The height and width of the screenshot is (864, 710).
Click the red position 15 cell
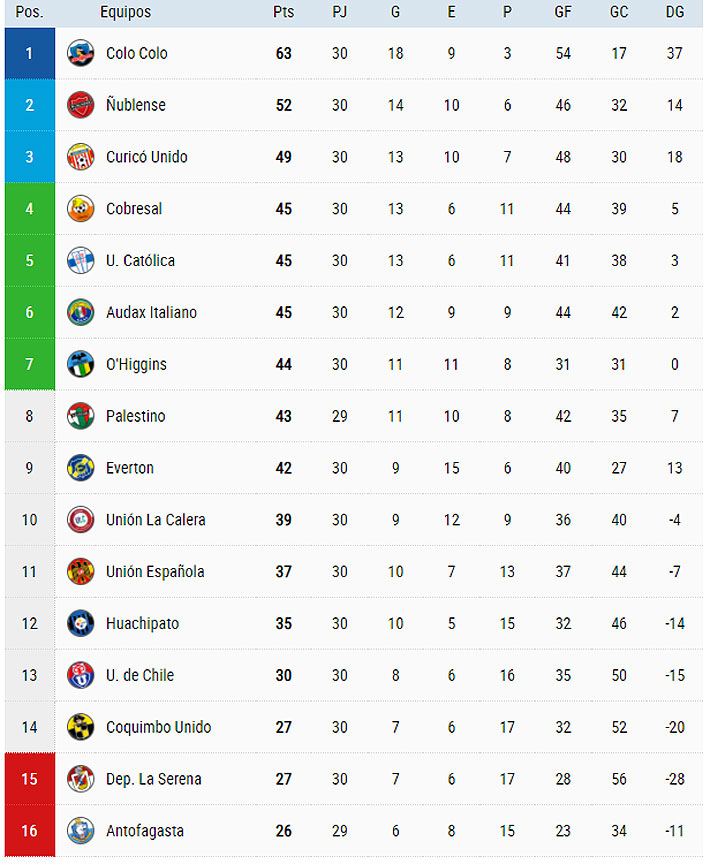(x=29, y=779)
